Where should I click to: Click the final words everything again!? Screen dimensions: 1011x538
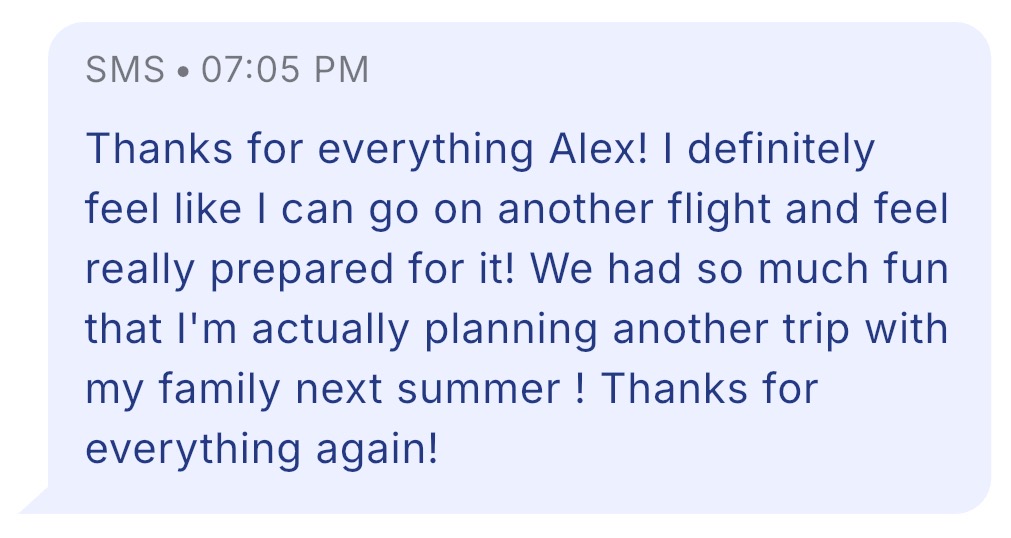262,450
